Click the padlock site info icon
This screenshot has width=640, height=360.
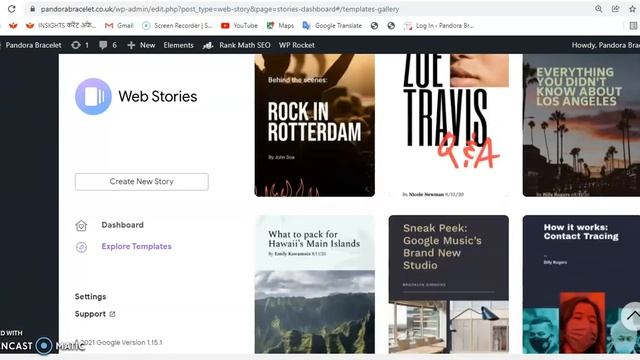33,9
